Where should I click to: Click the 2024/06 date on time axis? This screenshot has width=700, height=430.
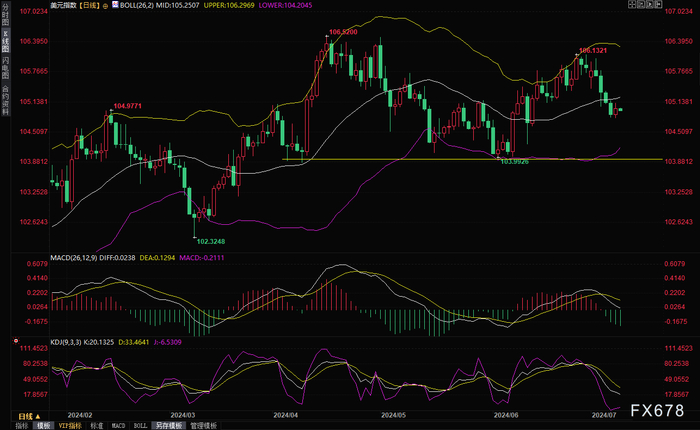pos(506,415)
